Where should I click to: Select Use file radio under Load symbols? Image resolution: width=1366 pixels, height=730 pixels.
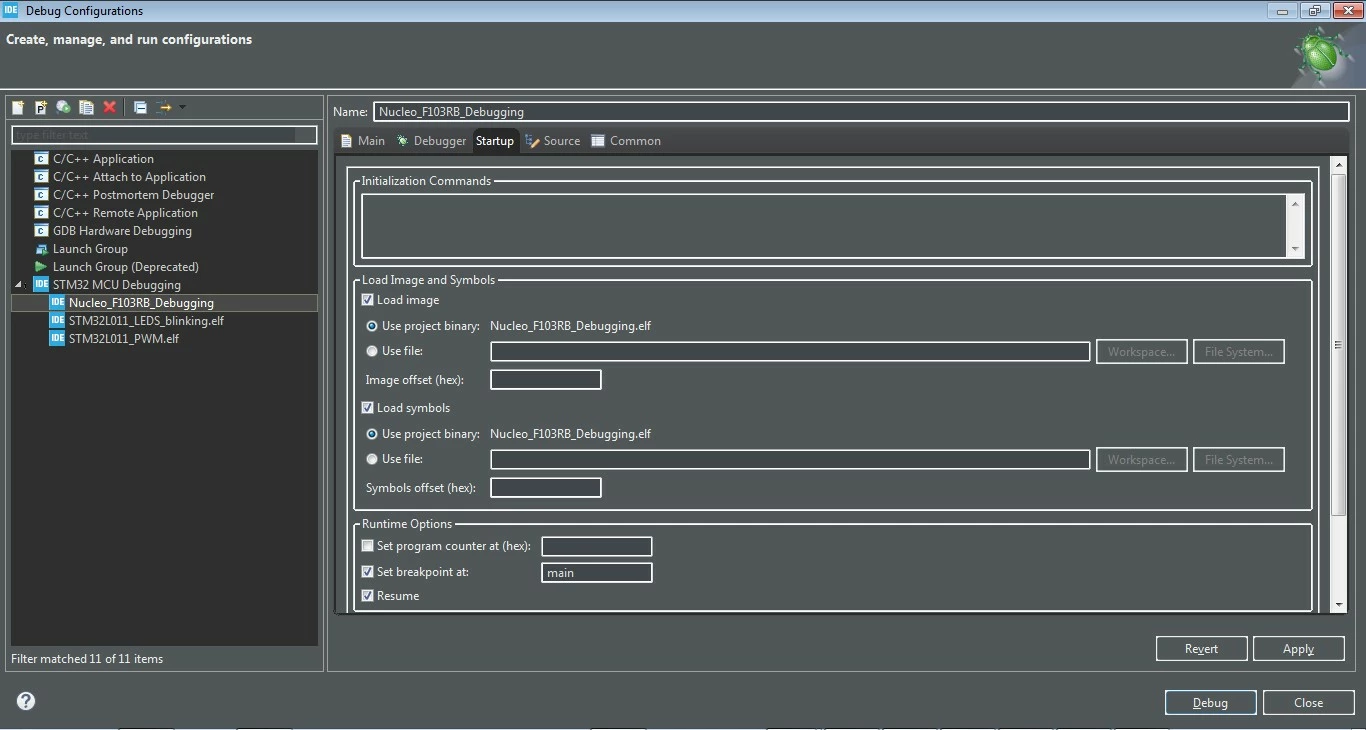coord(372,459)
